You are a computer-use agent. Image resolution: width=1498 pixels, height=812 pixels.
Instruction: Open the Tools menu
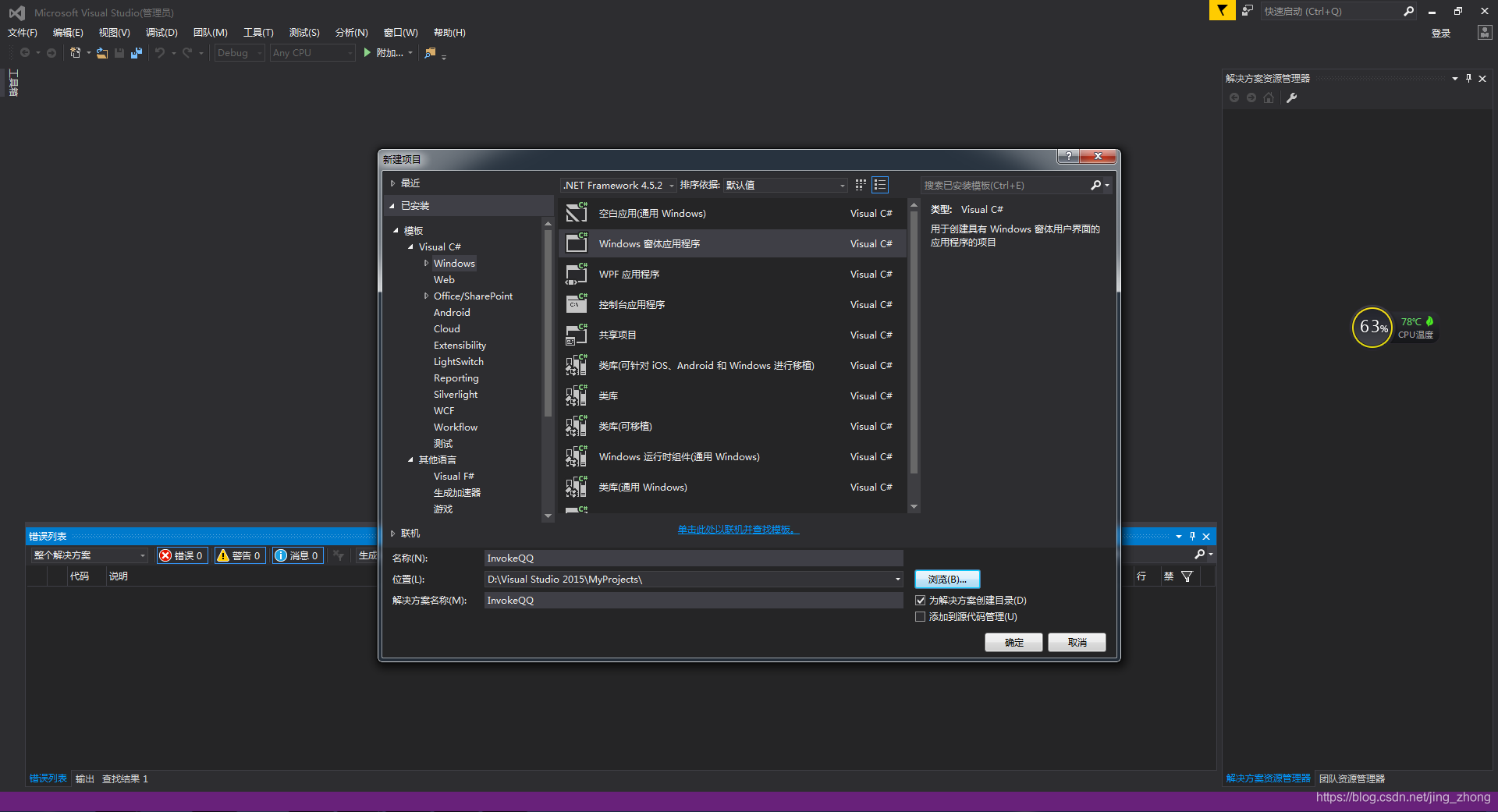pyautogui.click(x=258, y=33)
